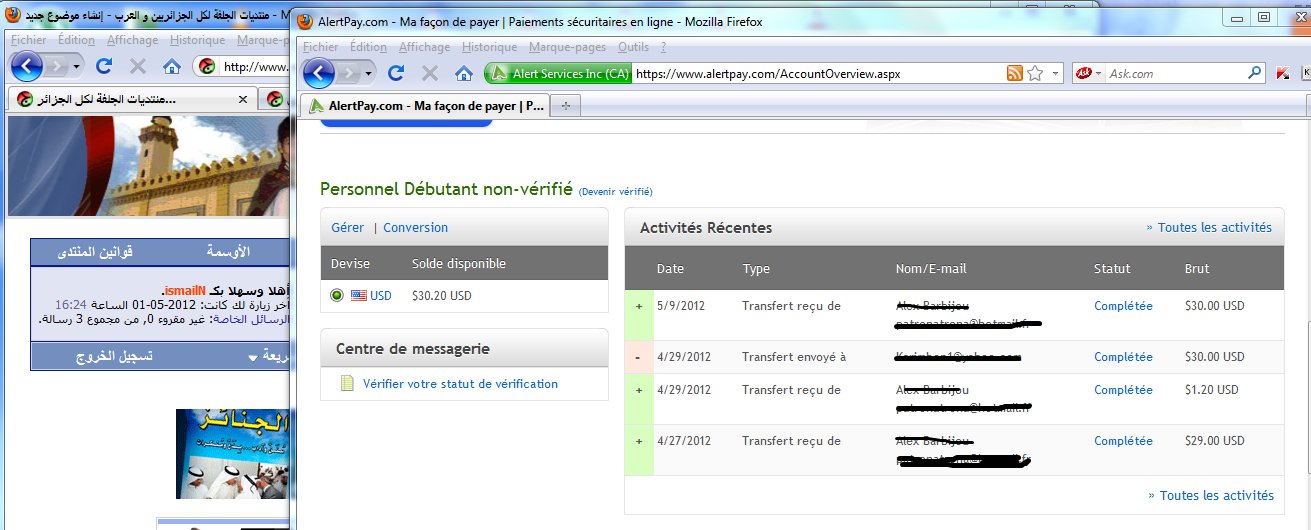
Task: Reload the AlertPay page
Action: [x=396, y=73]
